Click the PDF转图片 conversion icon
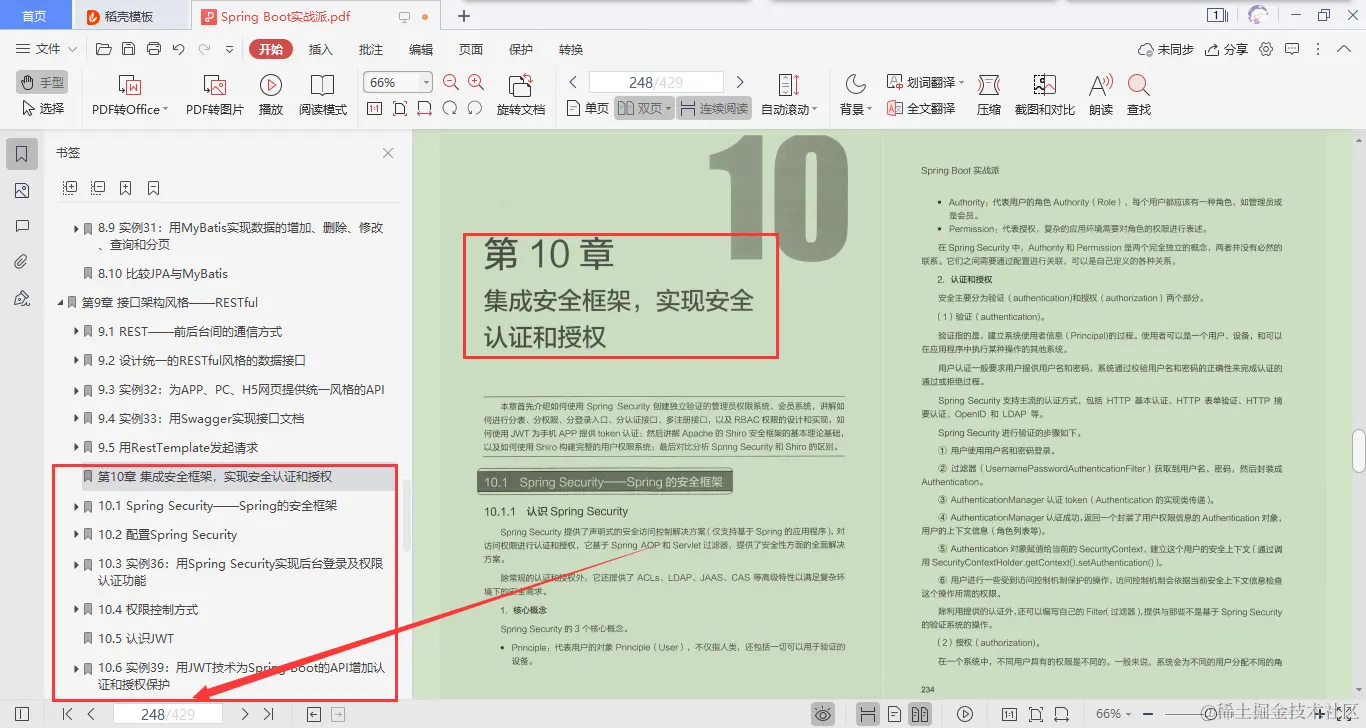This screenshot has height=728, width=1366. click(215, 95)
